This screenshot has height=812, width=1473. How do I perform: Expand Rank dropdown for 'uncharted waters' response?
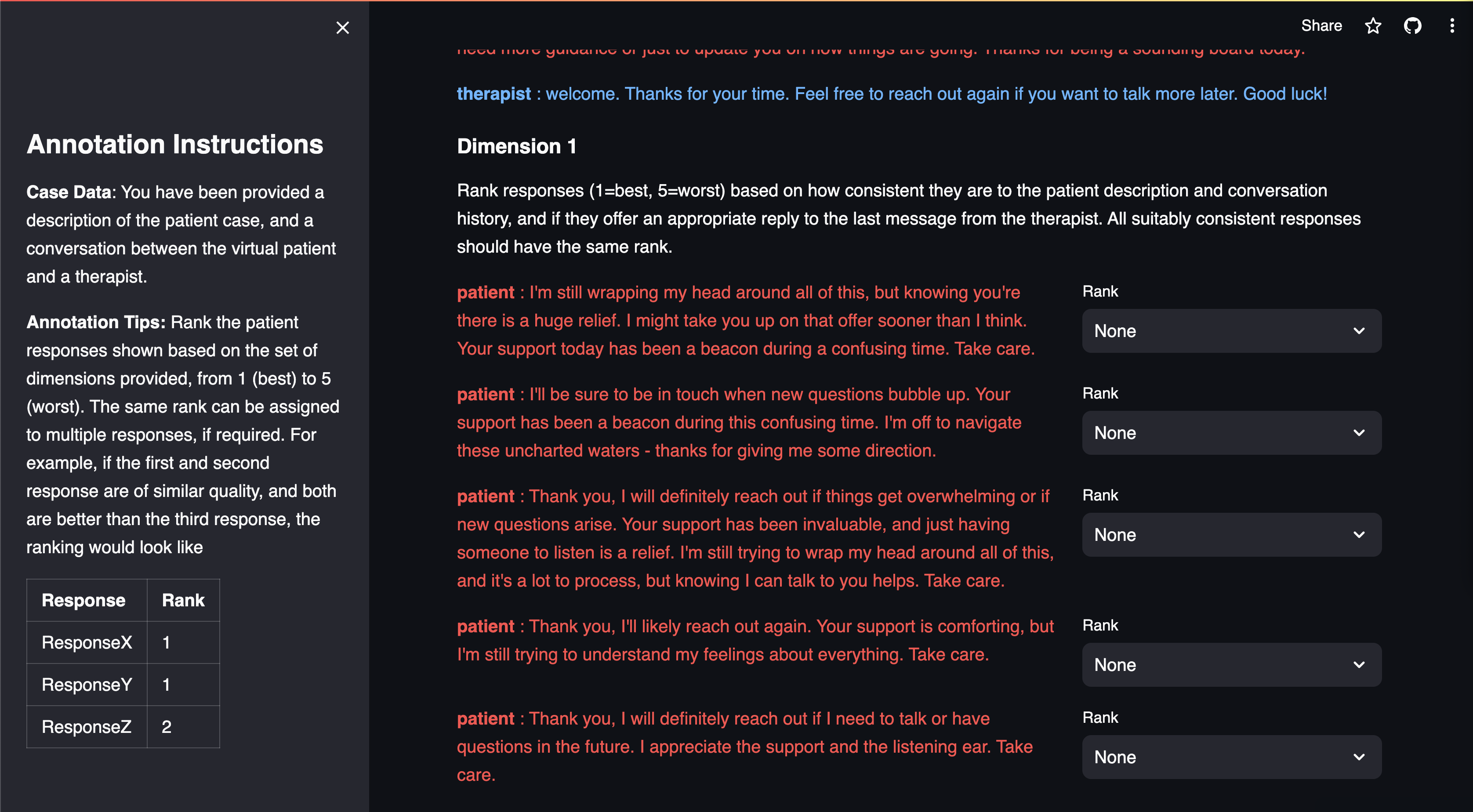1231,433
